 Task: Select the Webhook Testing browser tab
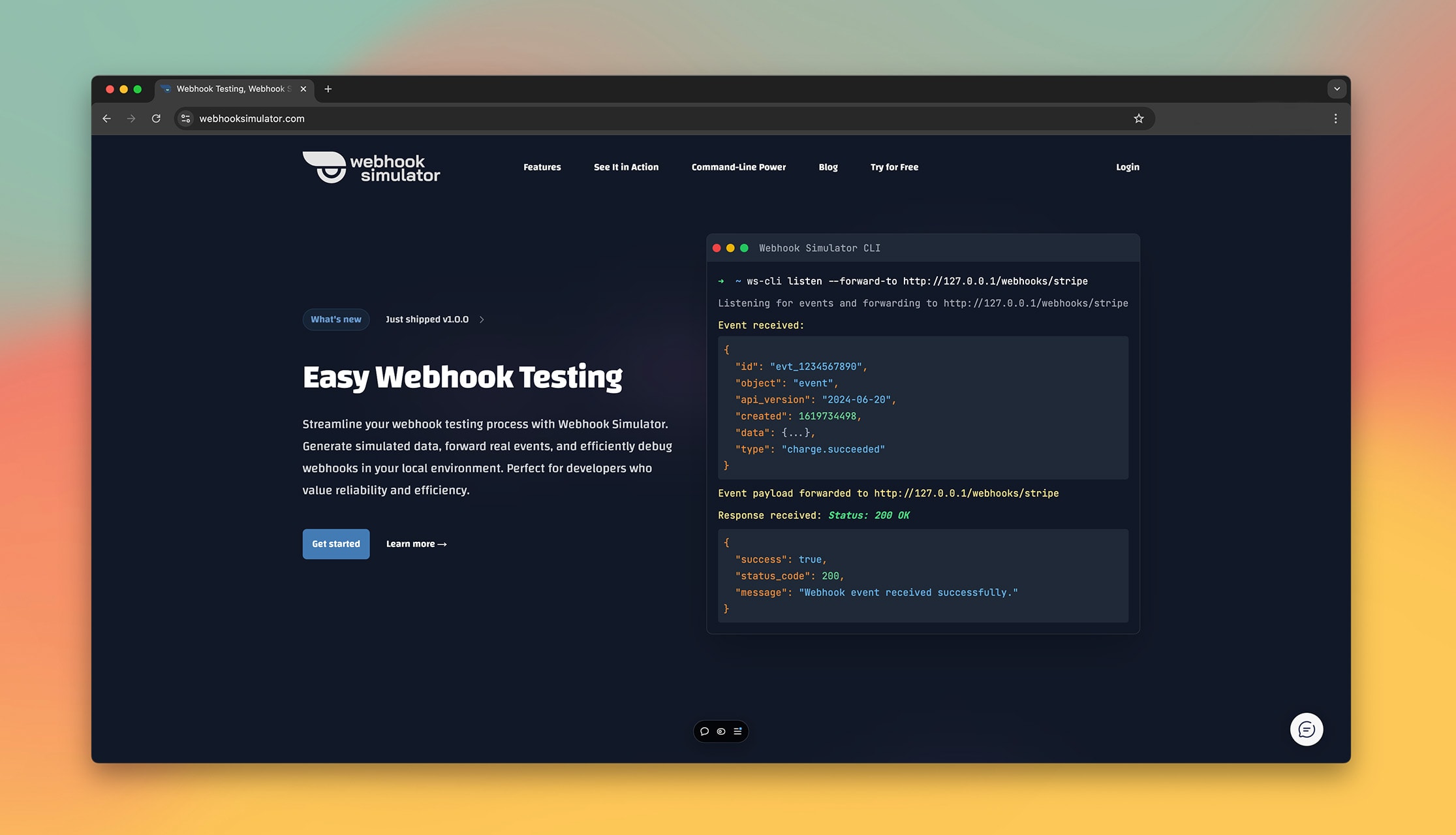[234, 89]
